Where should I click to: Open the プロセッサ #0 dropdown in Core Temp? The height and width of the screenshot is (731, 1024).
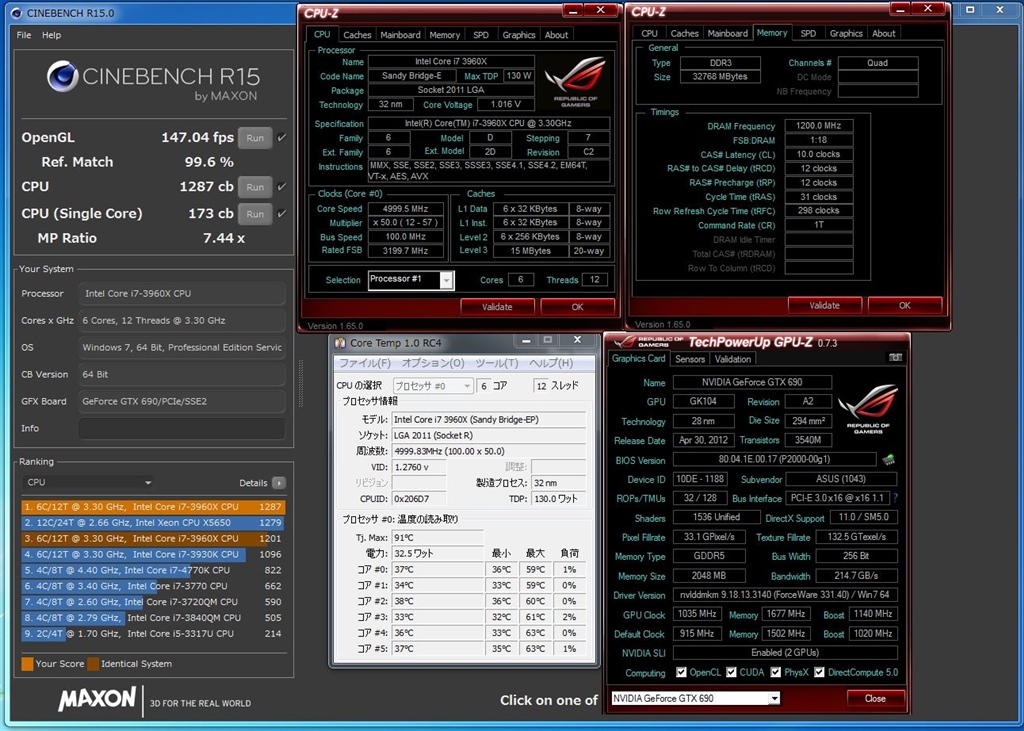click(432, 385)
